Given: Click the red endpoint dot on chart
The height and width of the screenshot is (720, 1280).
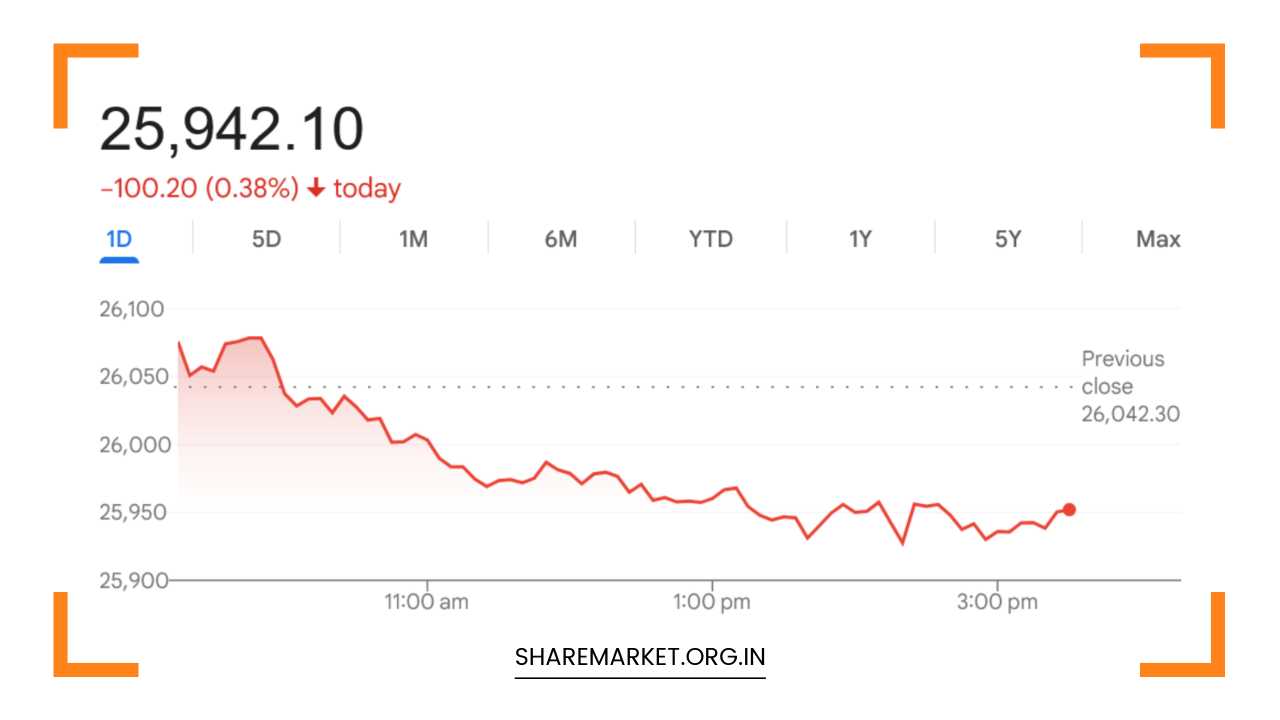Looking at the screenshot, I should pos(1069,509).
